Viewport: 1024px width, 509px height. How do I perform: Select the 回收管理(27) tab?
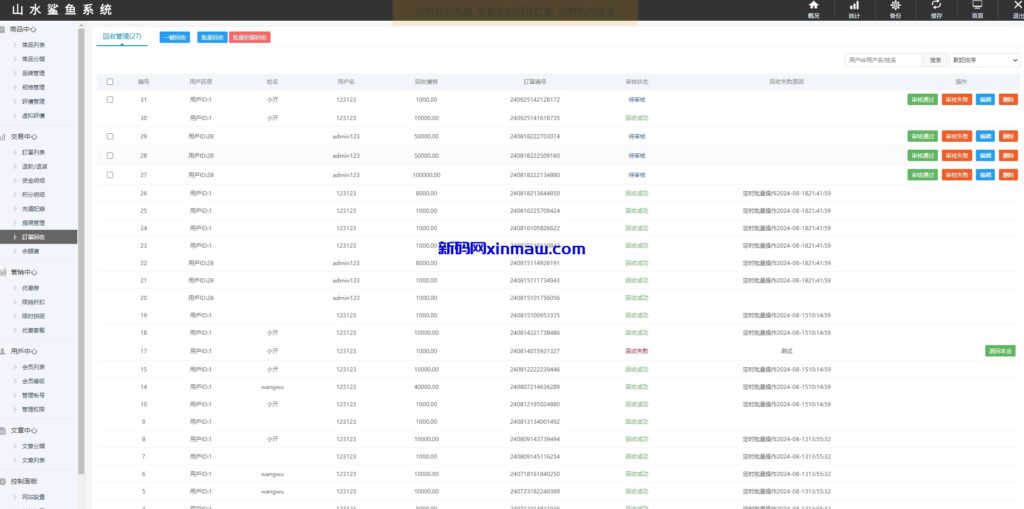(122, 36)
